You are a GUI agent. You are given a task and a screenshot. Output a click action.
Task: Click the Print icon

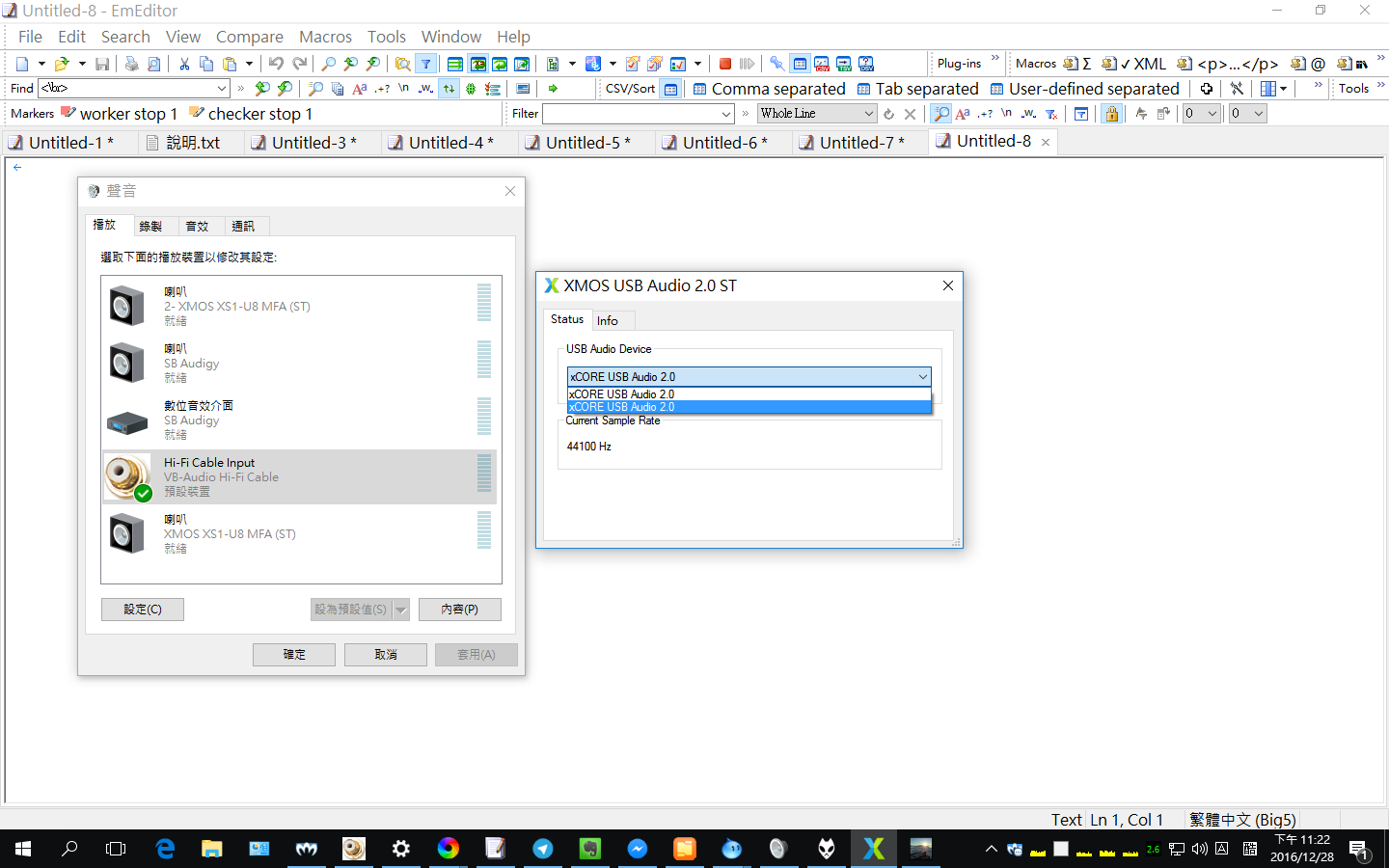point(131,64)
